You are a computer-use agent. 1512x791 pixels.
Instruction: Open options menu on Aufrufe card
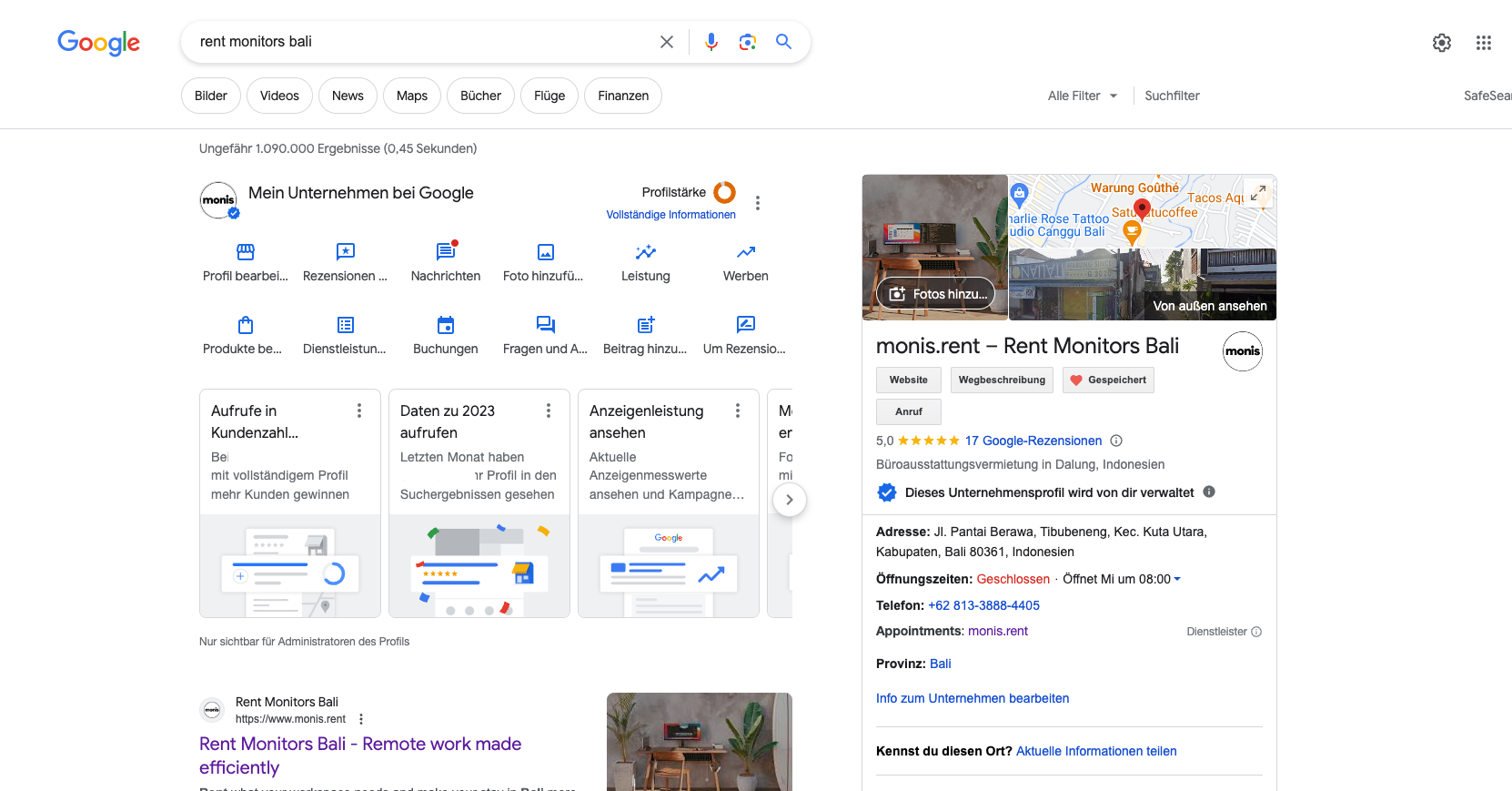coord(359,411)
